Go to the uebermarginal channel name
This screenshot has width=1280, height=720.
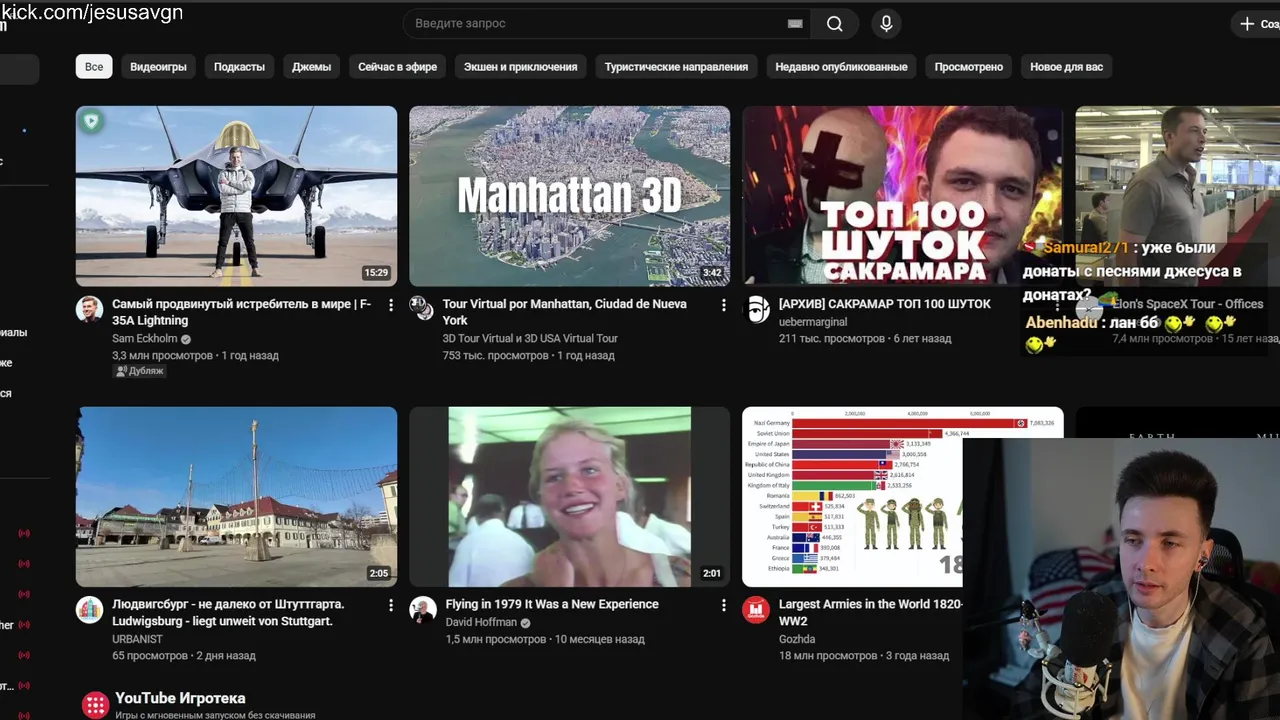tap(812, 322)
